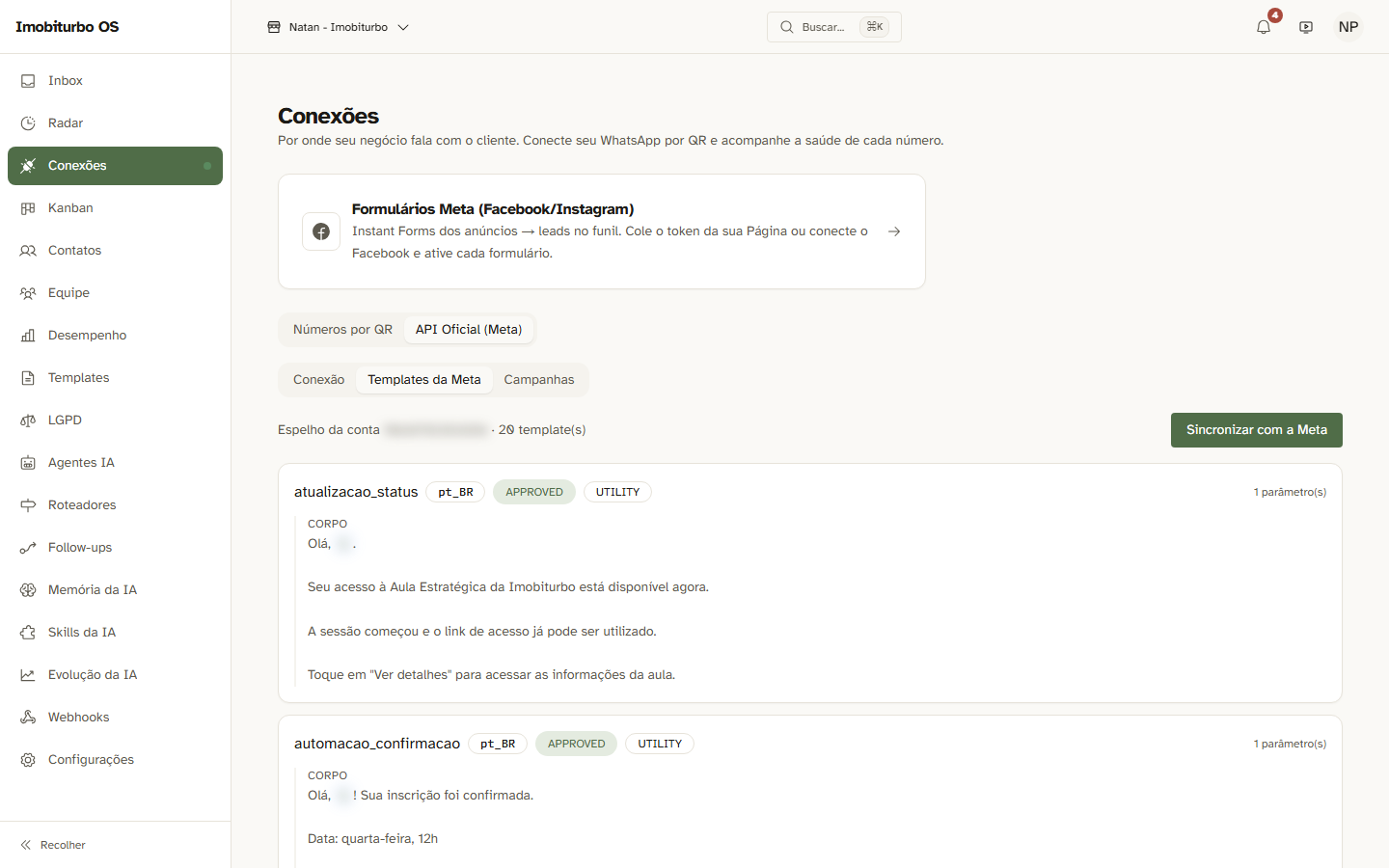Click the ⌘K shortcut badge in search
This screenshot has width=1389, height=868.
875,27
